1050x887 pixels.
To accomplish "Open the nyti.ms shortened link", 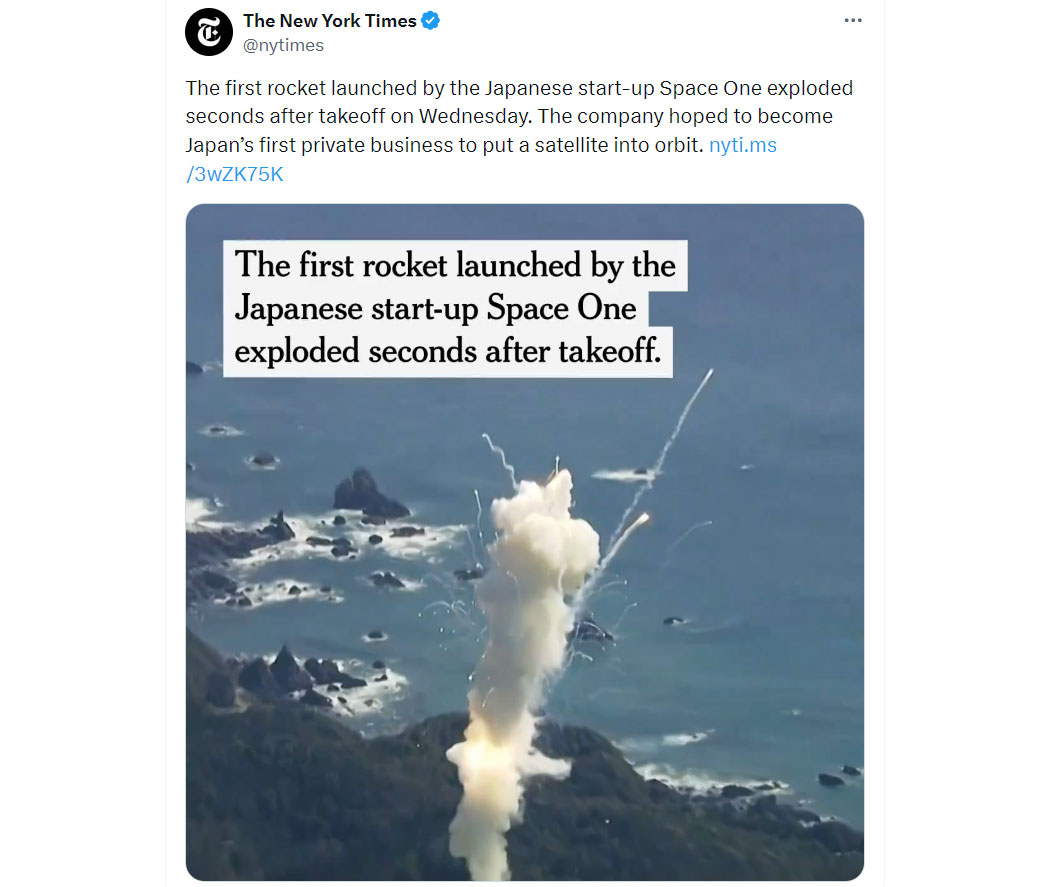I will point(743,145).
